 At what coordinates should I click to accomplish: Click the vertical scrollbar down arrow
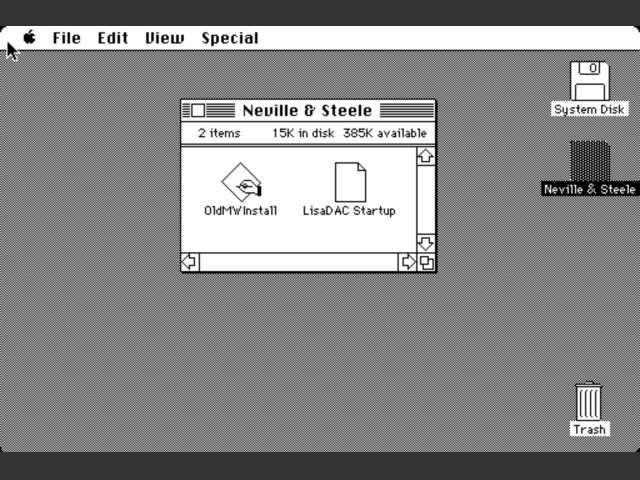point(426,243)
